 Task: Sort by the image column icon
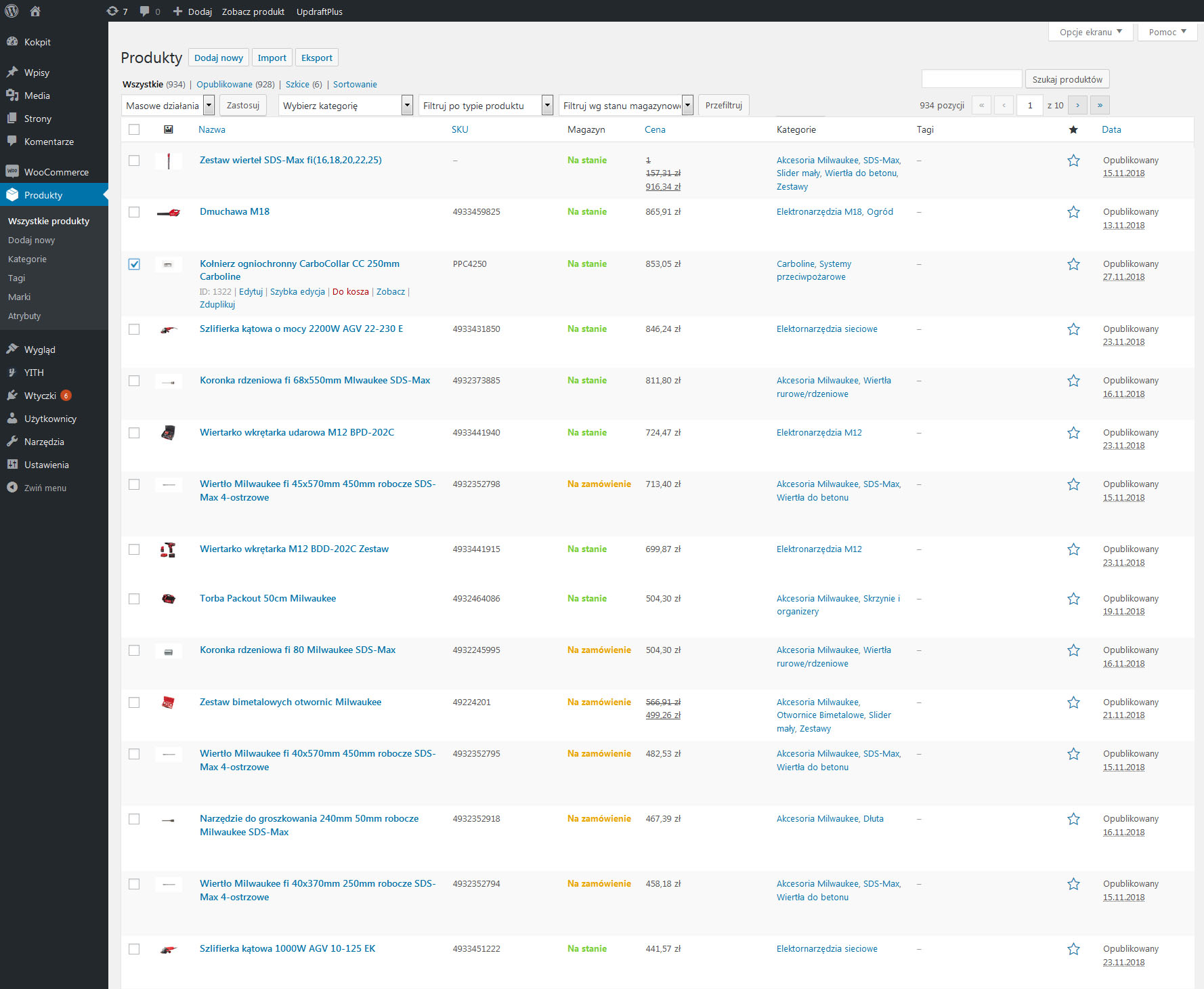click(x=169, y=129)
